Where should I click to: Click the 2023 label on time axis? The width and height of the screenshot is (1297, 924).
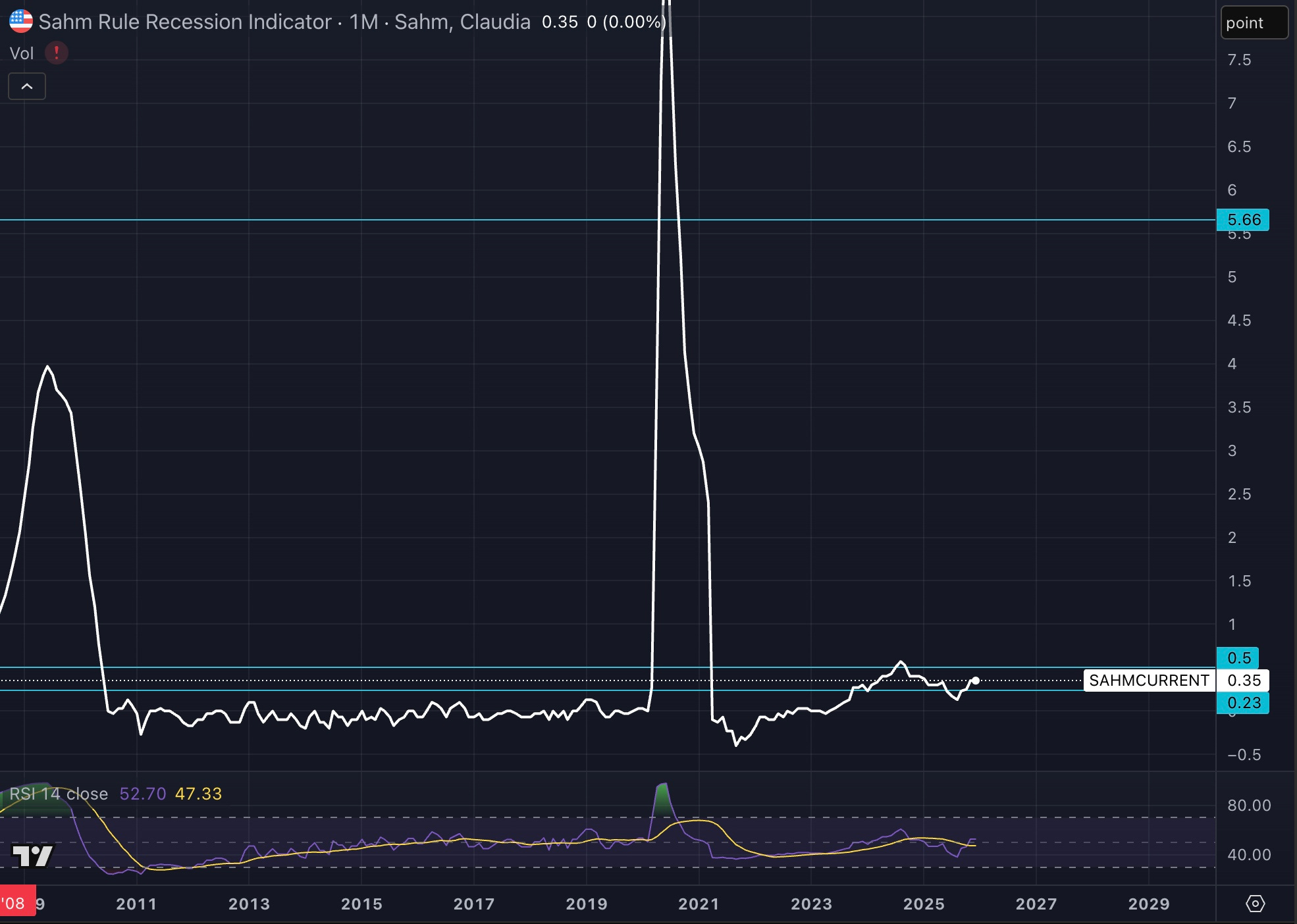[x=811, y=904]
